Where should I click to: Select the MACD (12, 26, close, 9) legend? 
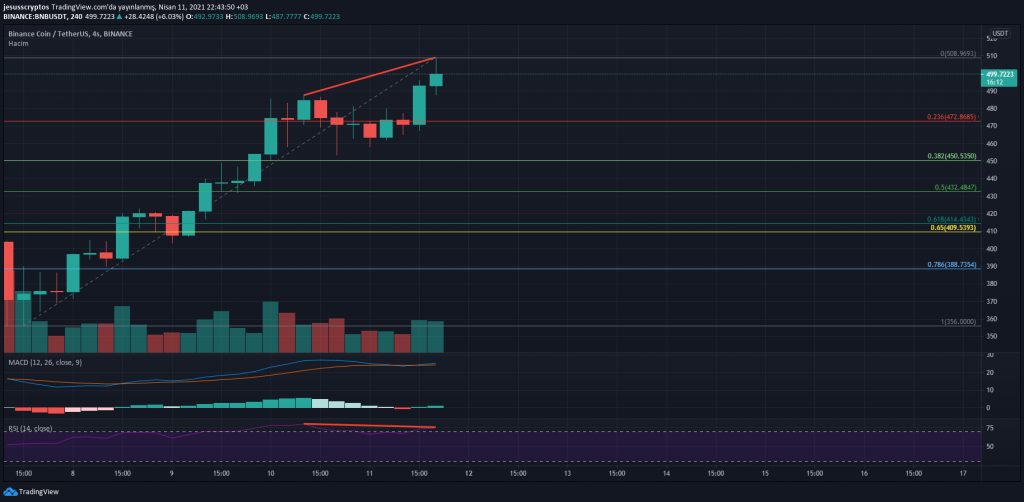pyautogui.click(x=46, y=360)
